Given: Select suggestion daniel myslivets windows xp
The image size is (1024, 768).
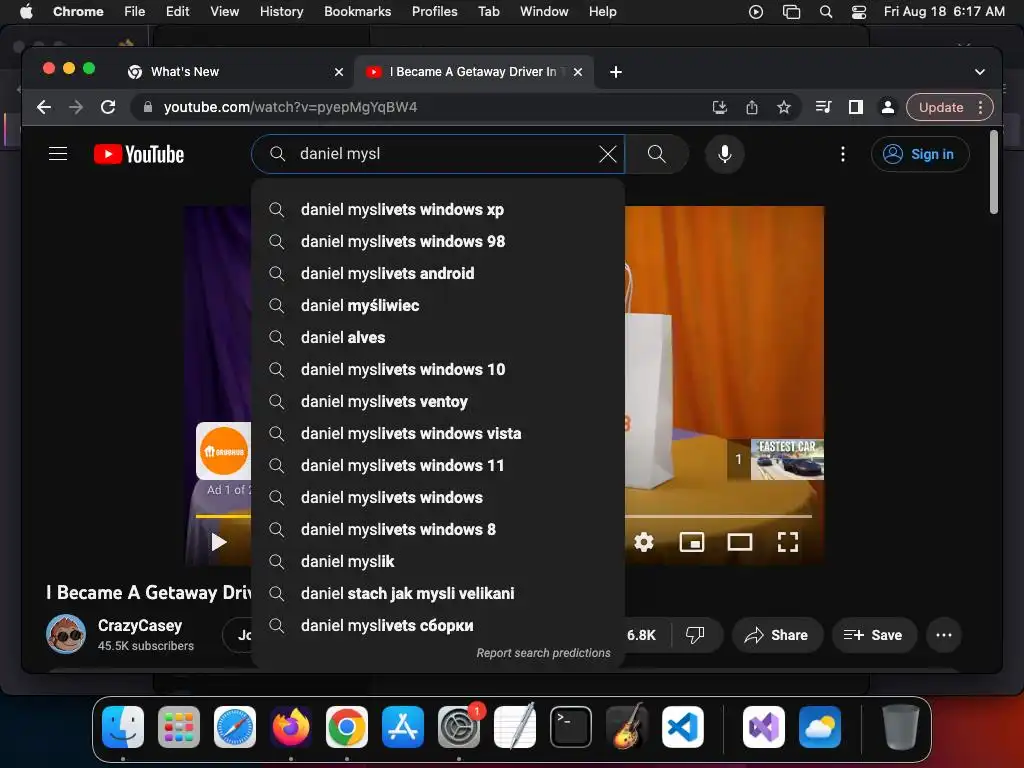Looking at the screenshot, I should pyautogui.click(x=438, y=210).
